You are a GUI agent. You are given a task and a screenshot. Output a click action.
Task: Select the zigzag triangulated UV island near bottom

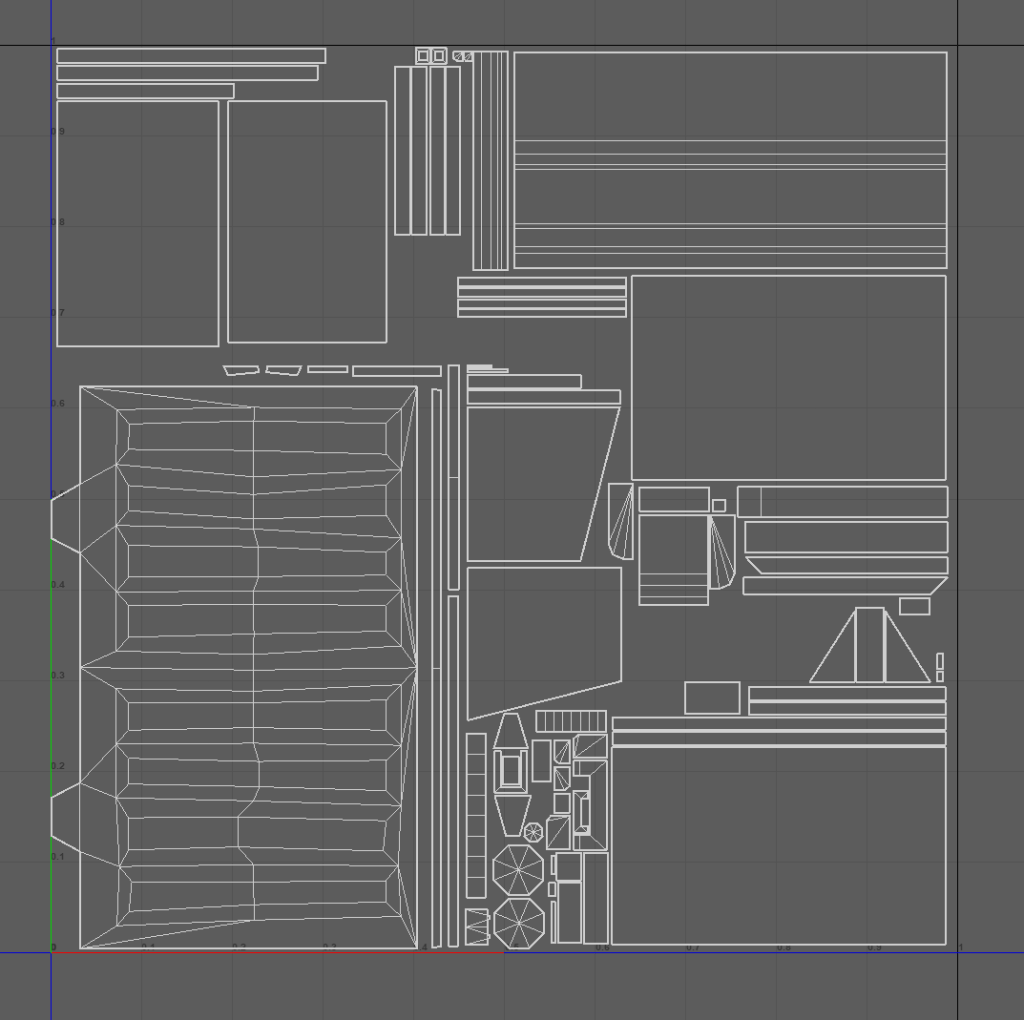coord(477,927)
